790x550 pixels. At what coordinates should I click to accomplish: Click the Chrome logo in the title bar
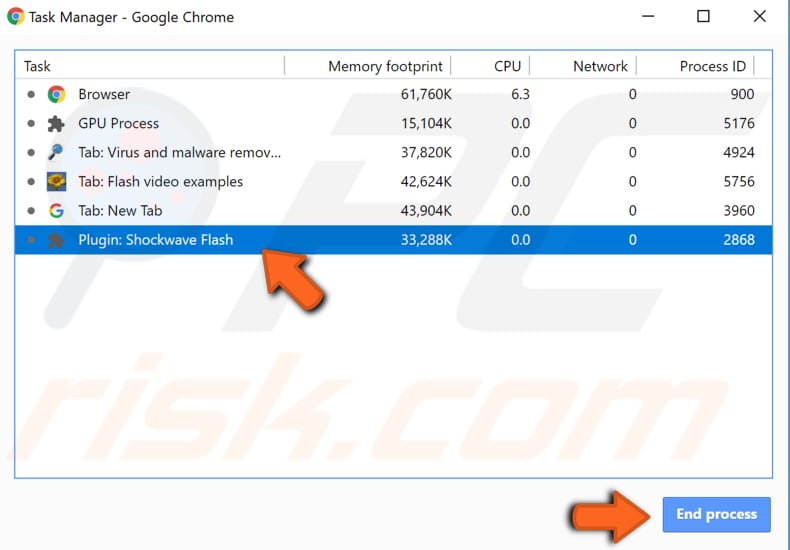tap(16, 17)
